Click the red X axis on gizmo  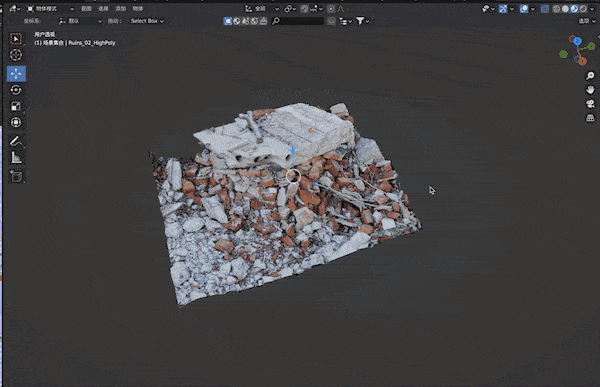point(582,60)
